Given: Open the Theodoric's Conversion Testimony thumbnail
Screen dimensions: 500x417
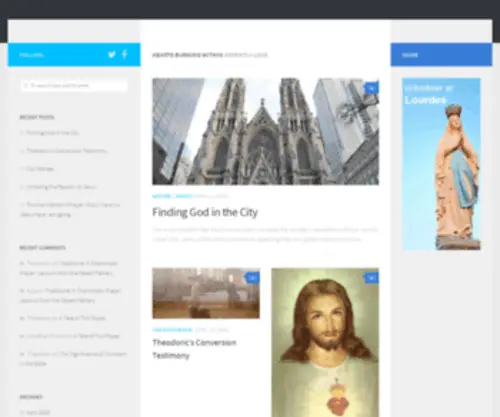Looking at the screenshot, I should pos(206,293).
